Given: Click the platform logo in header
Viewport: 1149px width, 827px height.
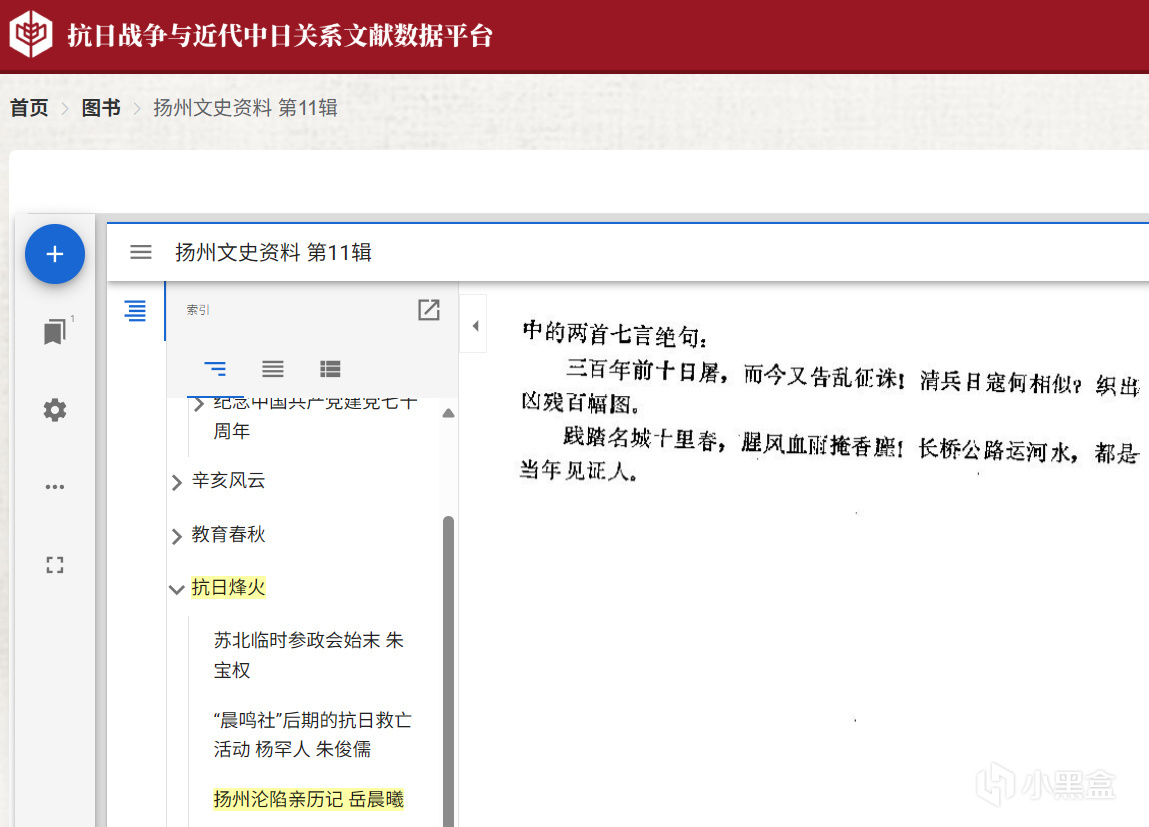Looking at the screenshot, I should (31, 35).
